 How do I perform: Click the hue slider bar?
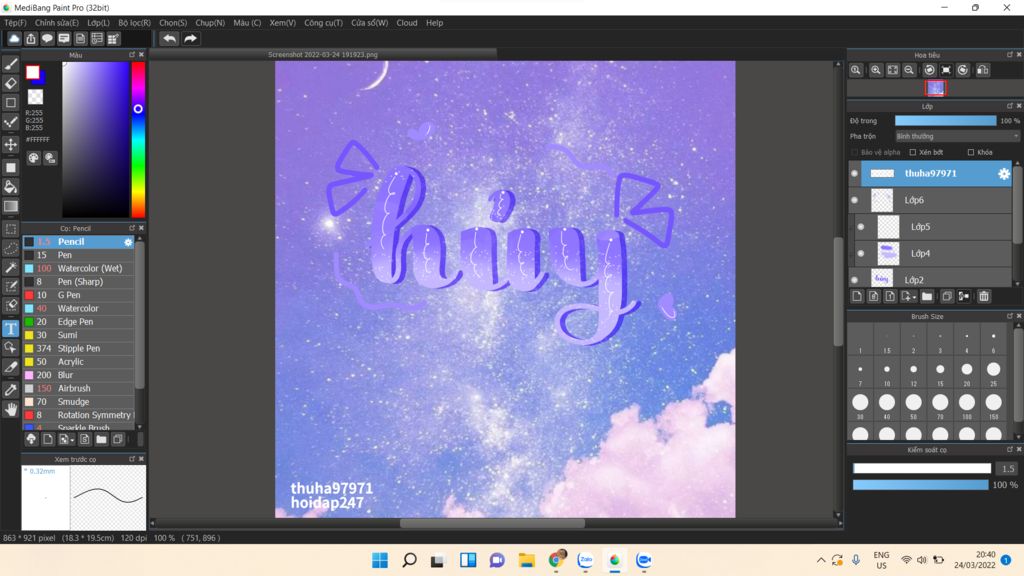[x=138, y=140]
